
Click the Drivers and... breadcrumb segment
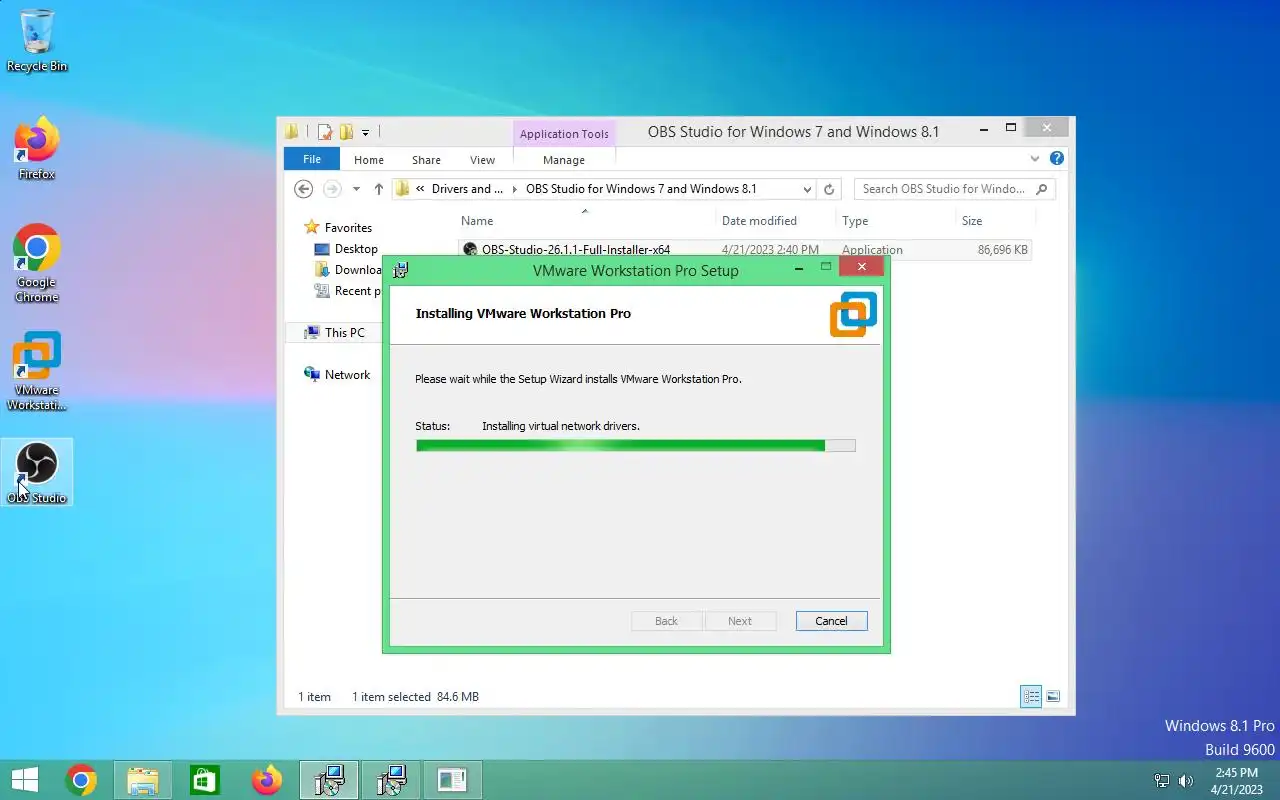pyautogui.click(x=467, y=189)
